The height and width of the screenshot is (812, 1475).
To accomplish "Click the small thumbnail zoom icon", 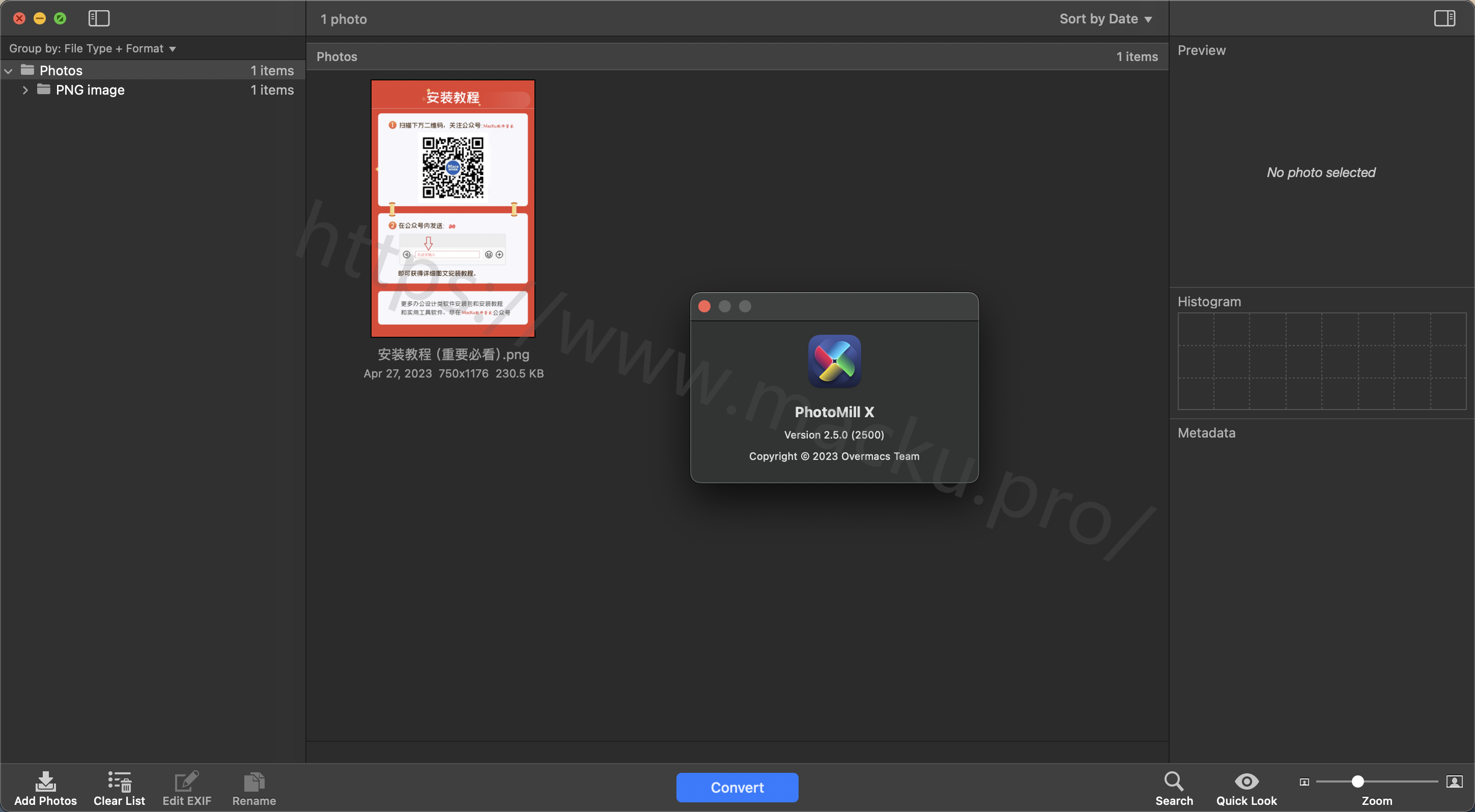I will click(x=1304, y=781).
